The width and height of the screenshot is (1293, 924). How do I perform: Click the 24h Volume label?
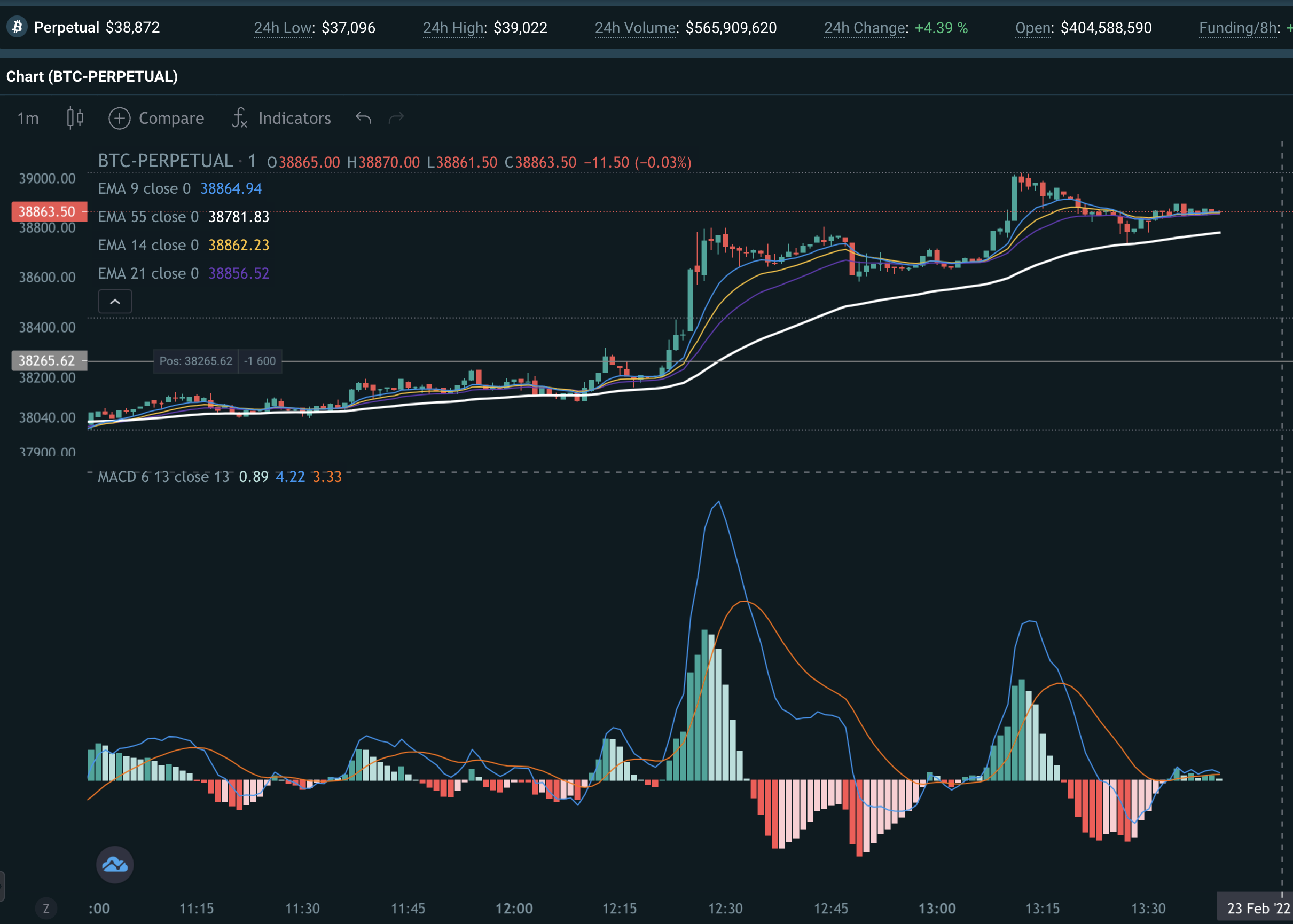[x=636, y=28]
